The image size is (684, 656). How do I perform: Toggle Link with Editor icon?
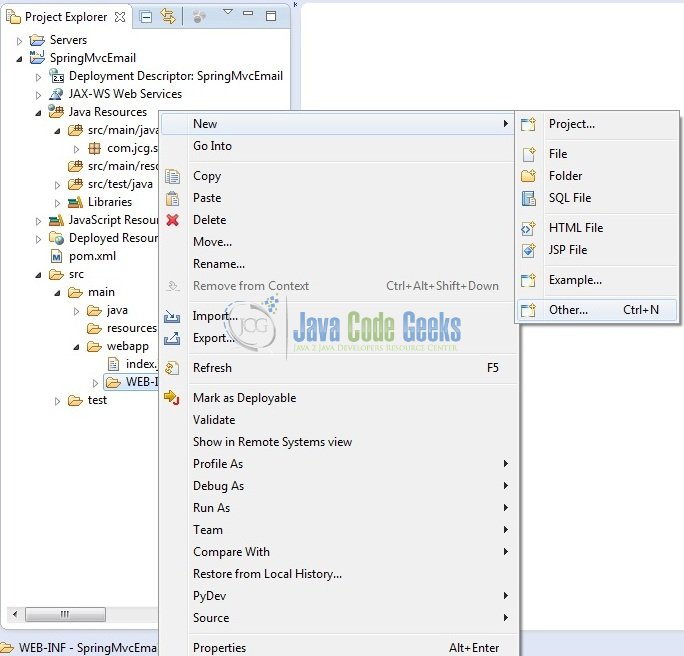click(x=168, y=17)
